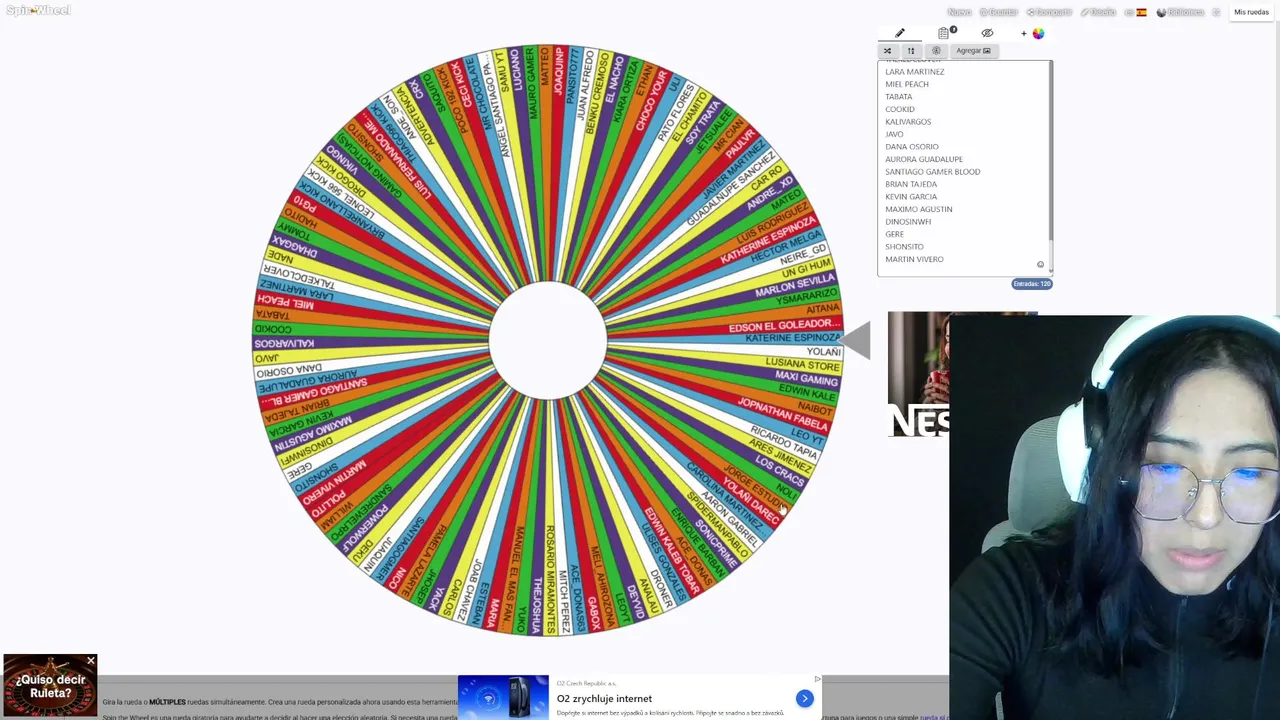Click the LUSIANA STORE wheel slice

pos(803,364)
